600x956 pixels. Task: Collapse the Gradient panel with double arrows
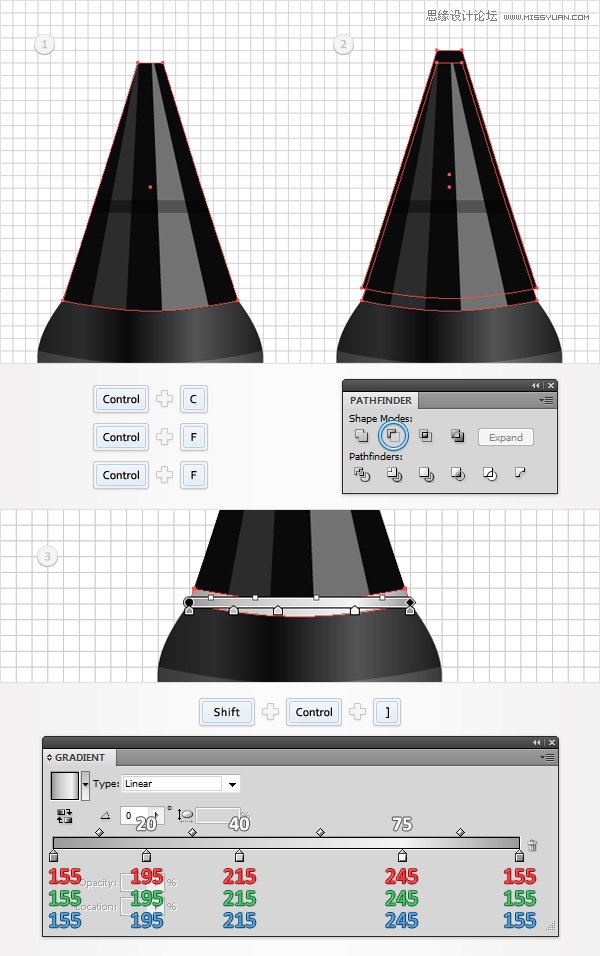[537, 742]
